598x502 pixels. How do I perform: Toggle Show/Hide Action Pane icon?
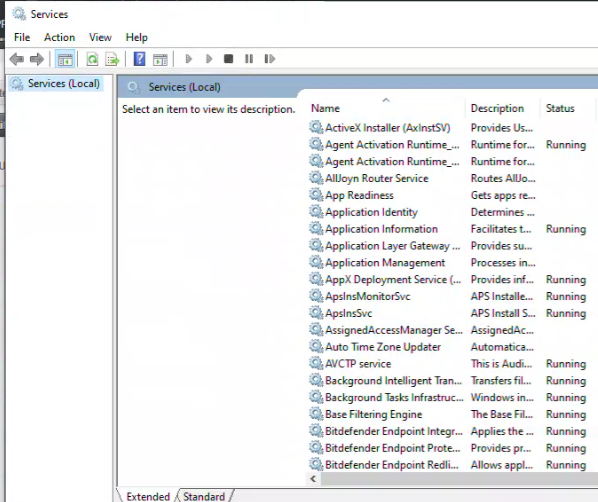[160, 59]
